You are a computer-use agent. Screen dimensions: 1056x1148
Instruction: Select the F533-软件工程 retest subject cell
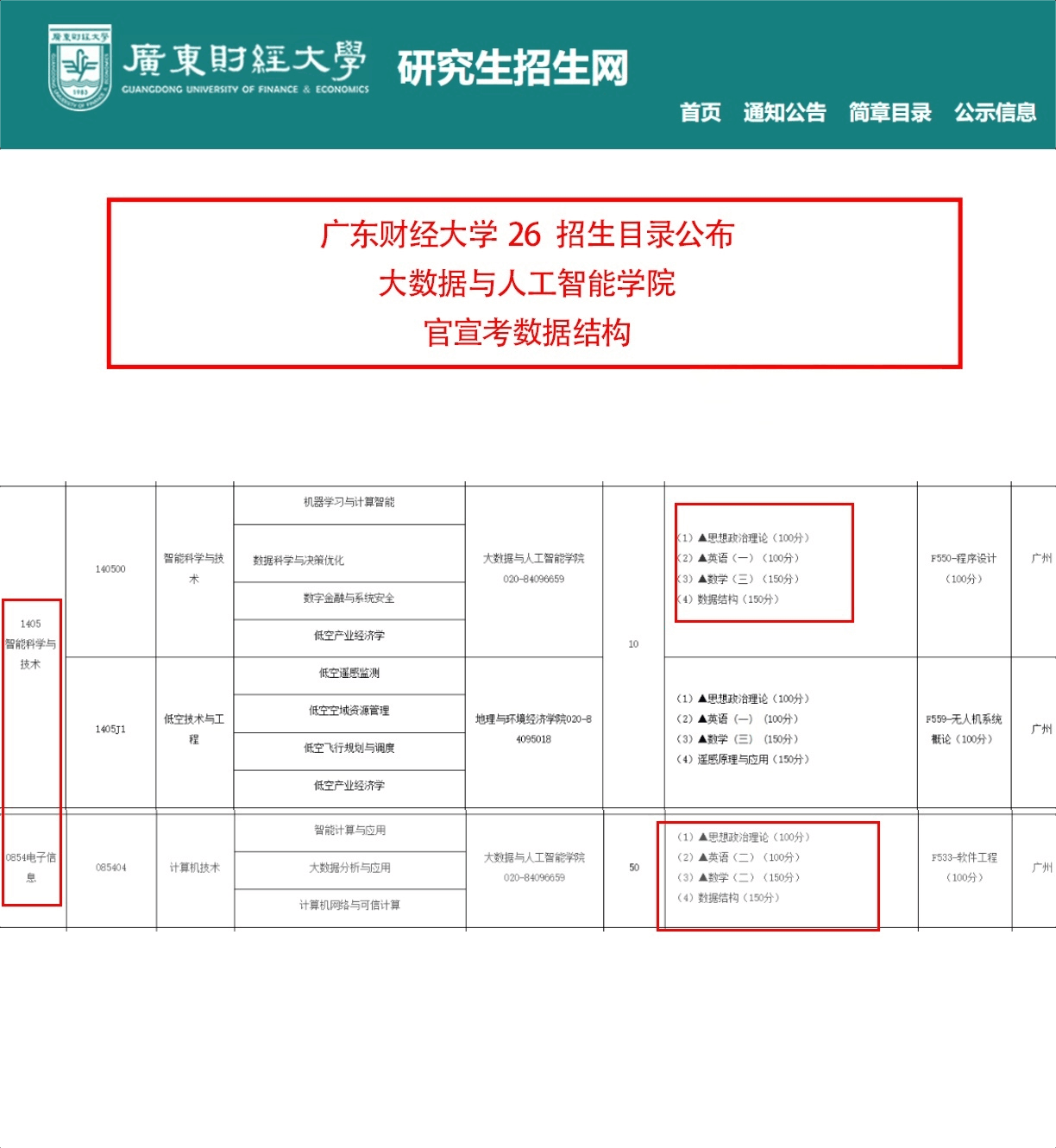point(964,867)
